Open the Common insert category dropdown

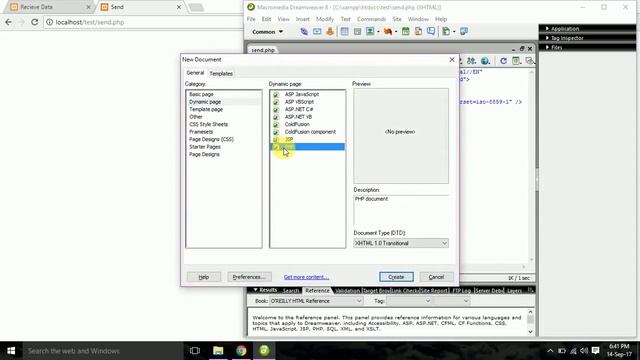coord(267,32)
